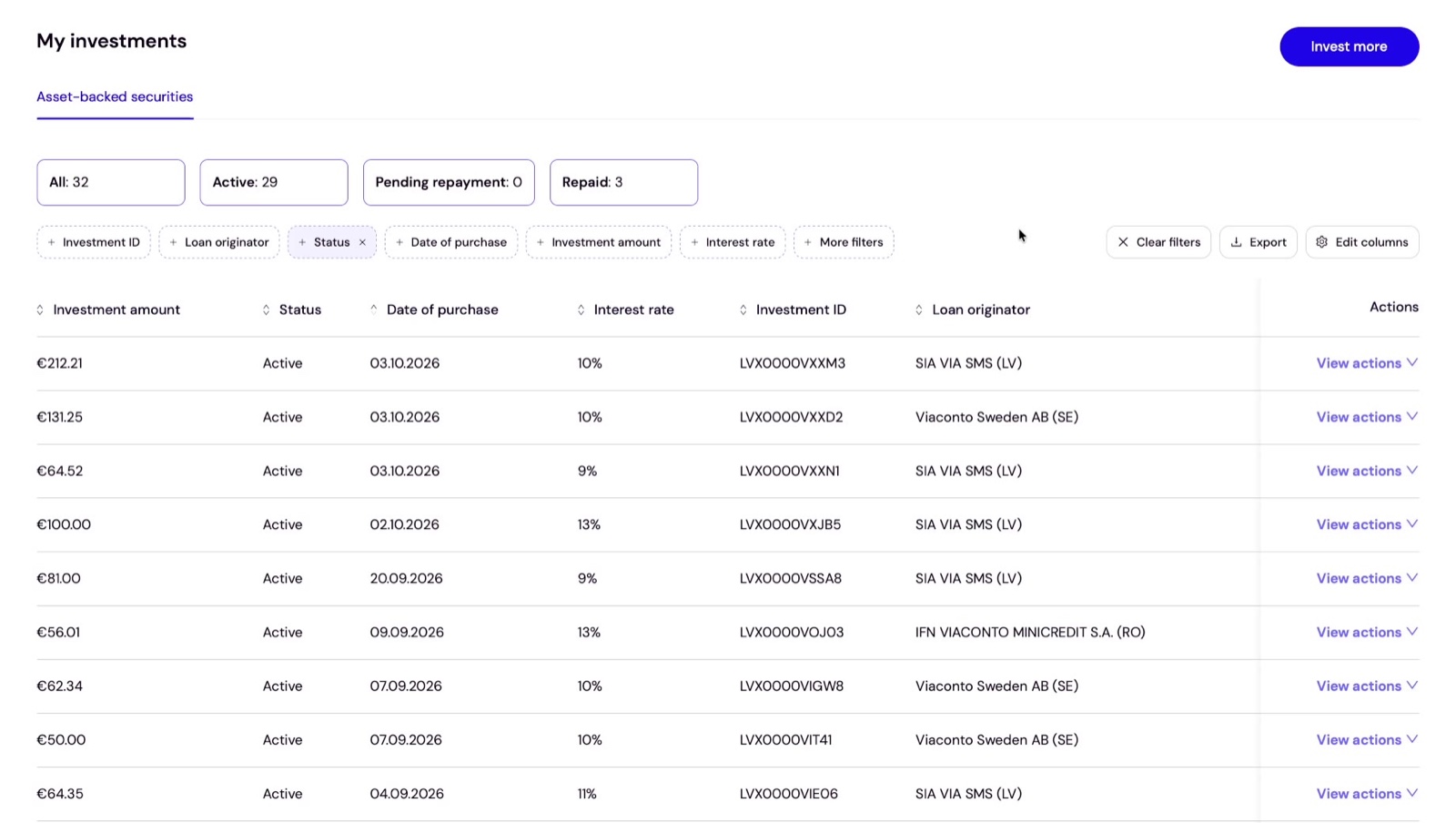Select the All: 32 filter card
1456x823 pixels.
click(x=111, y=182)
